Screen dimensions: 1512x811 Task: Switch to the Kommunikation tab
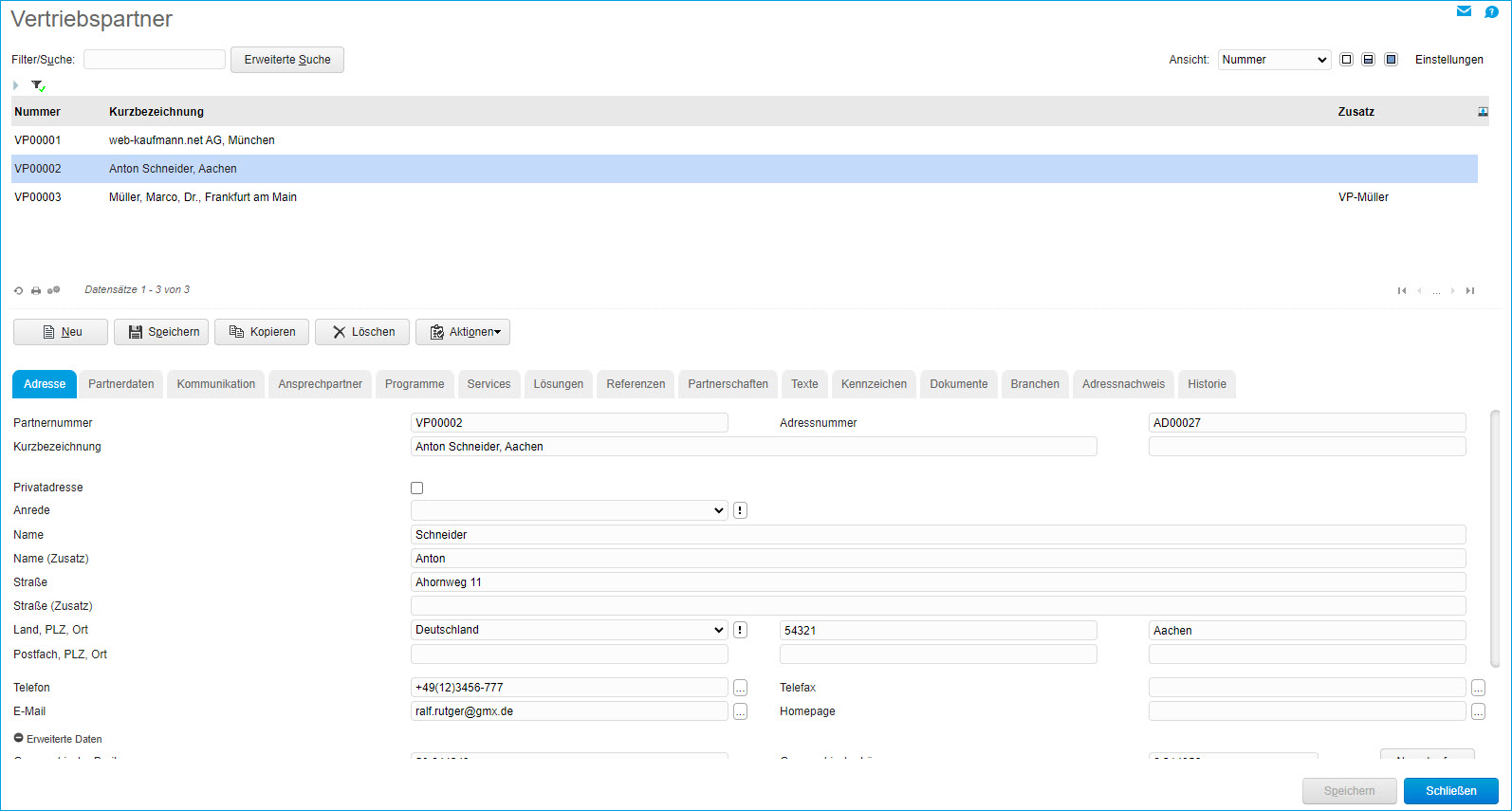216,384
